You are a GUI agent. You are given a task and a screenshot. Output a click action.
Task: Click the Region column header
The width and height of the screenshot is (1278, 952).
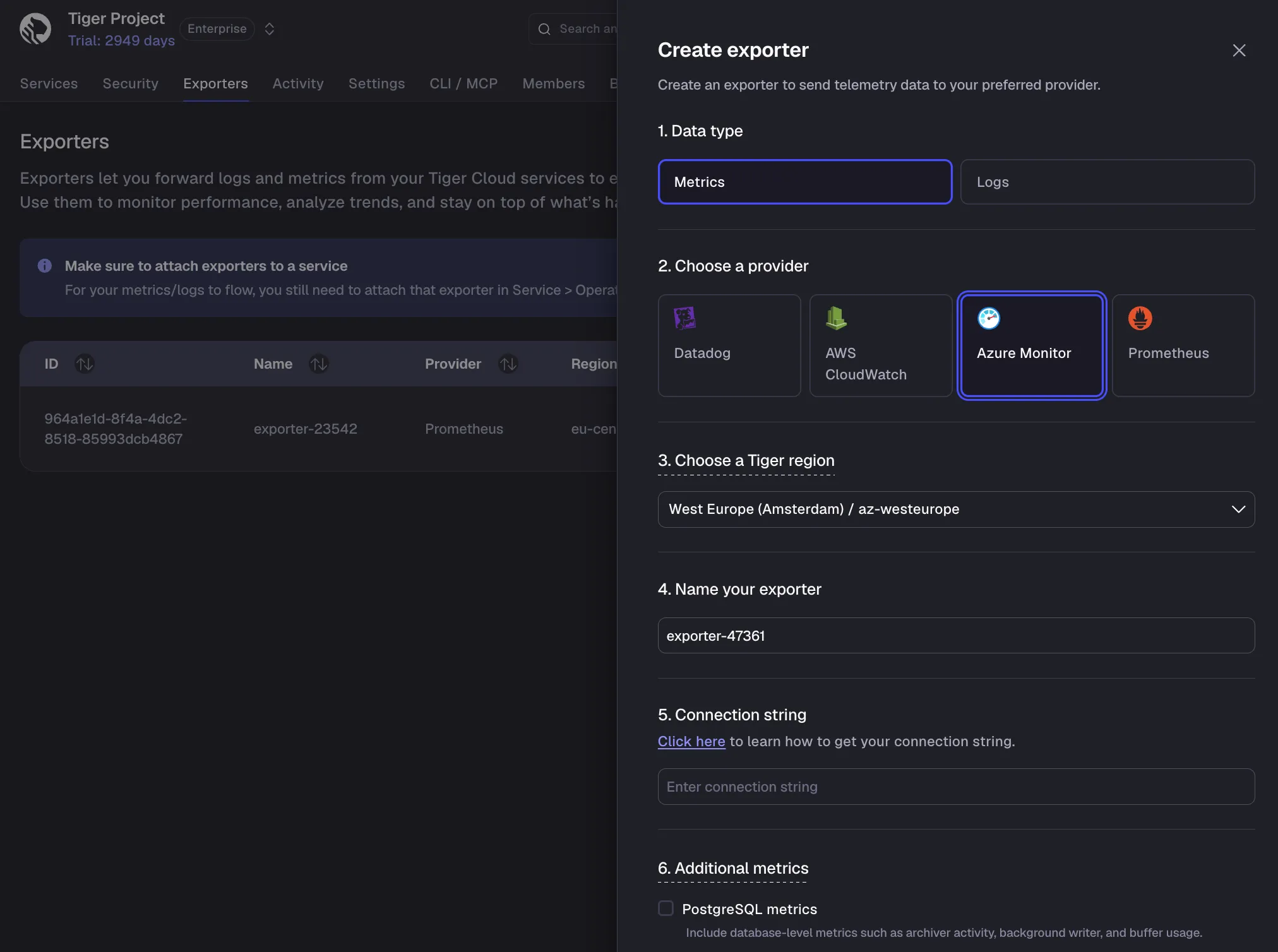coord(594,364)
